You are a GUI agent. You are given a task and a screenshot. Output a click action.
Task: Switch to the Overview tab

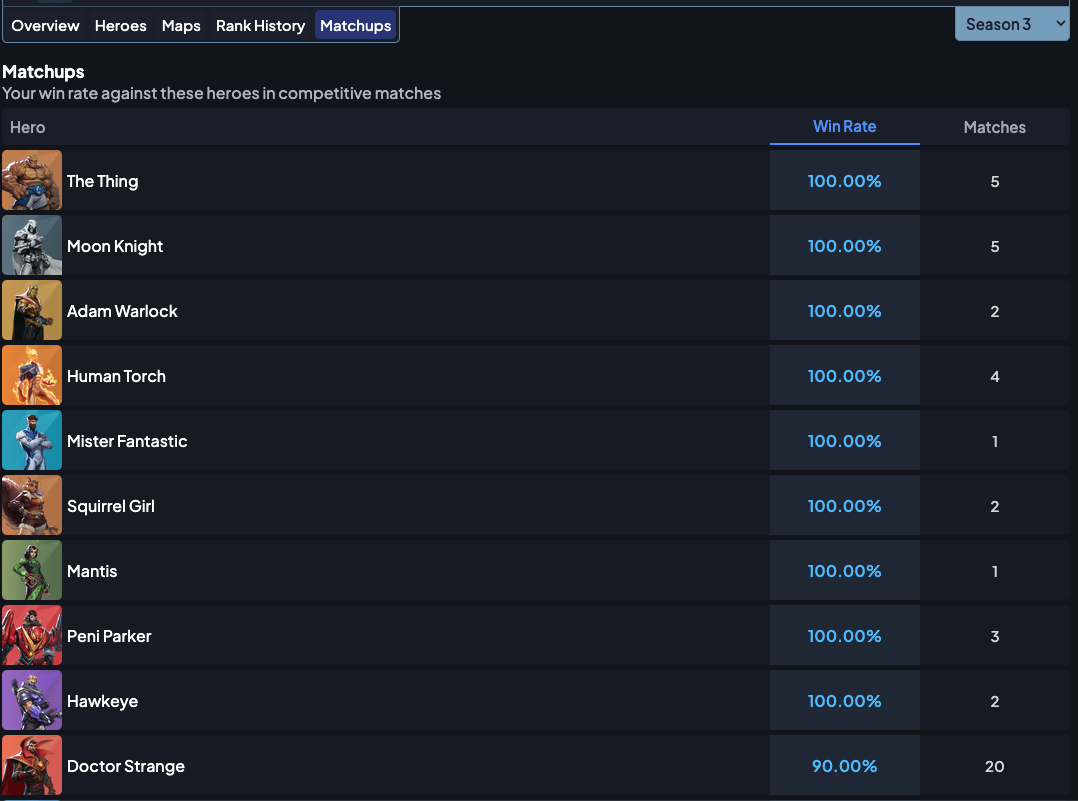pos(45,26)
